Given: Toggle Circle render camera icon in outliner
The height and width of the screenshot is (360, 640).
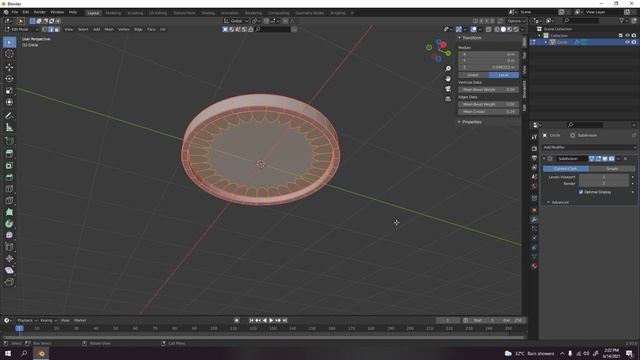Looking at the screenshot, I should (633, 42).
